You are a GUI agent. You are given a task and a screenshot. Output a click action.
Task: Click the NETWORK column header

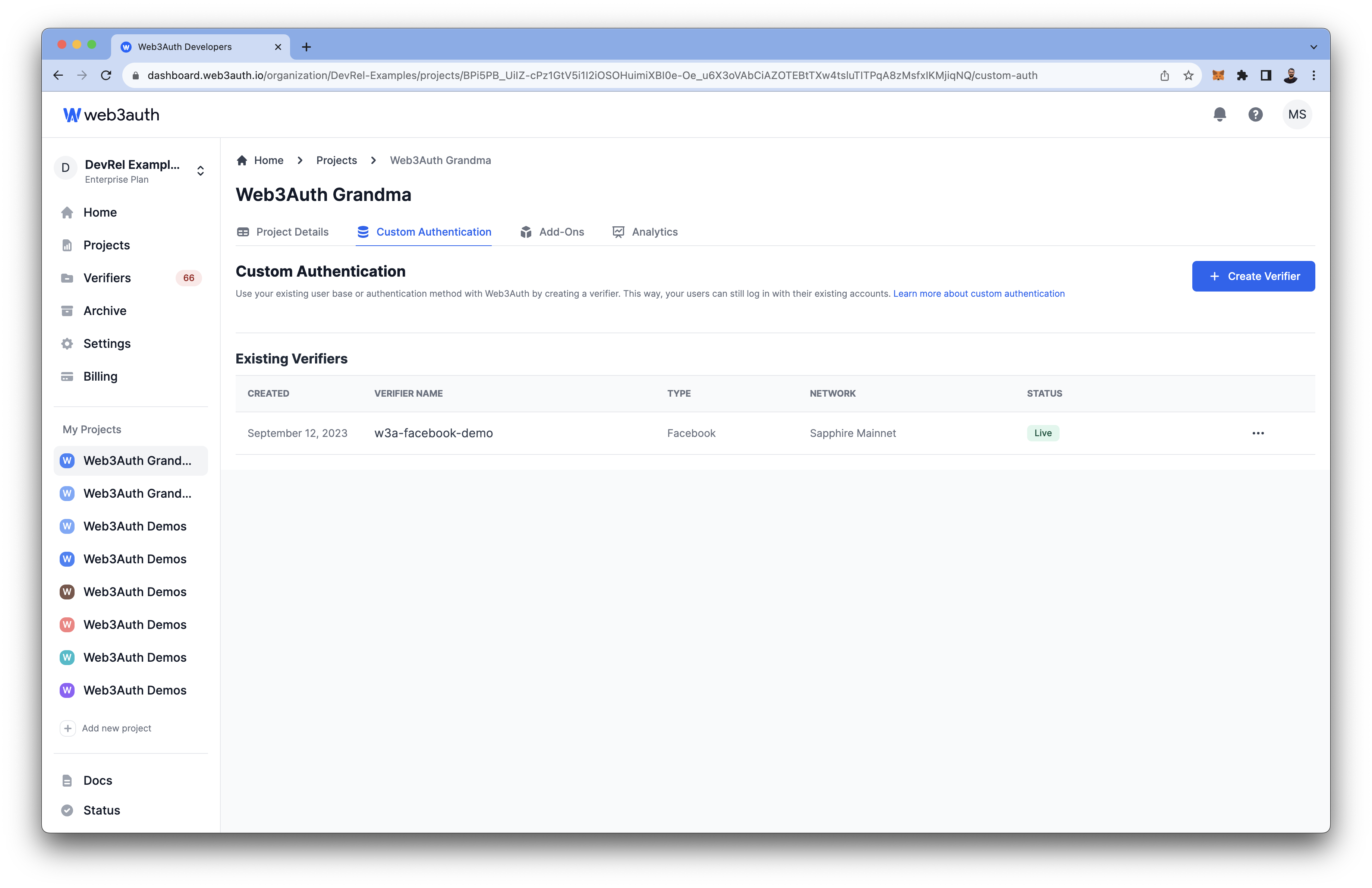(x=833, y=393)
